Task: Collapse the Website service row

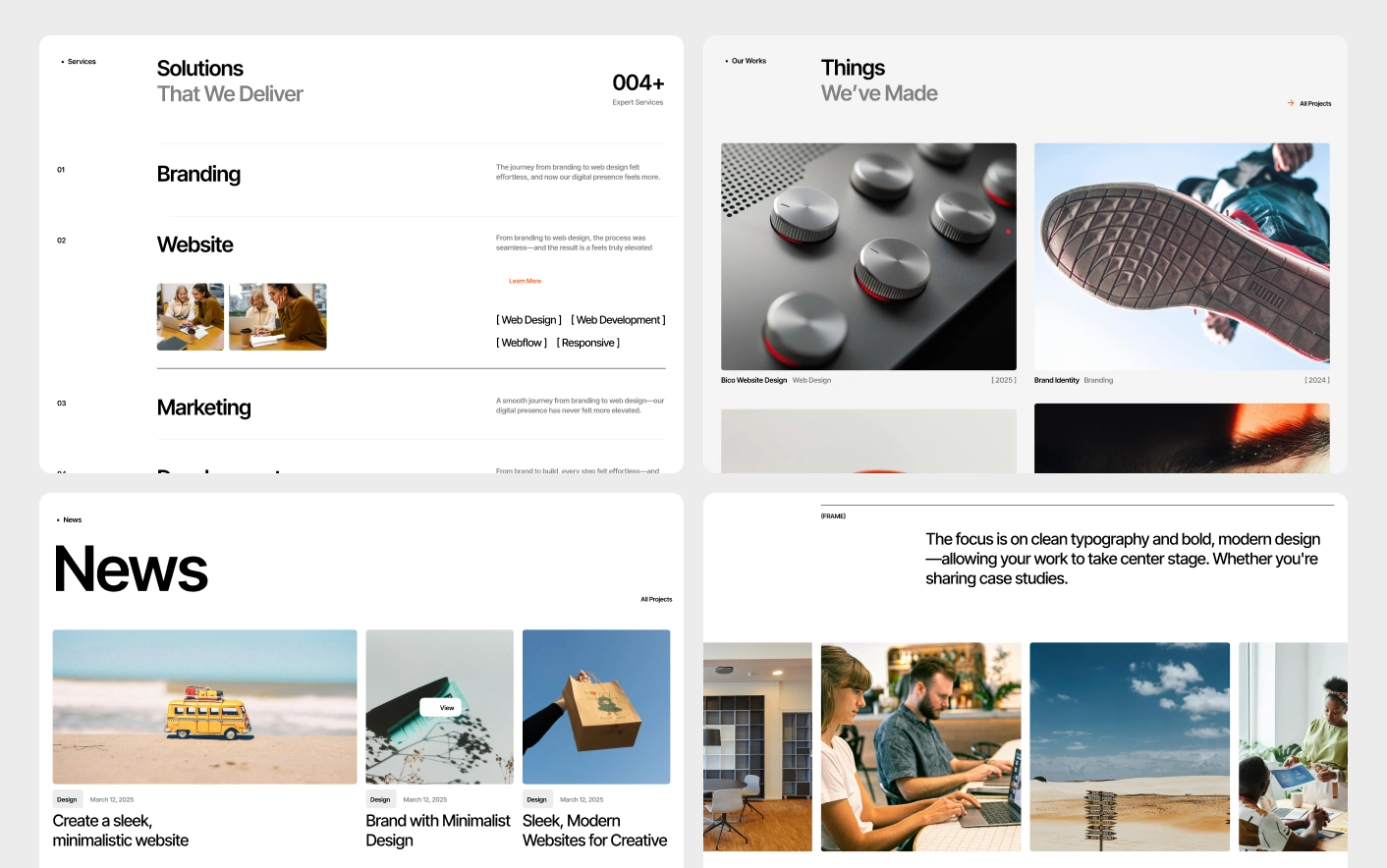Action: click(x=195, y=245)
